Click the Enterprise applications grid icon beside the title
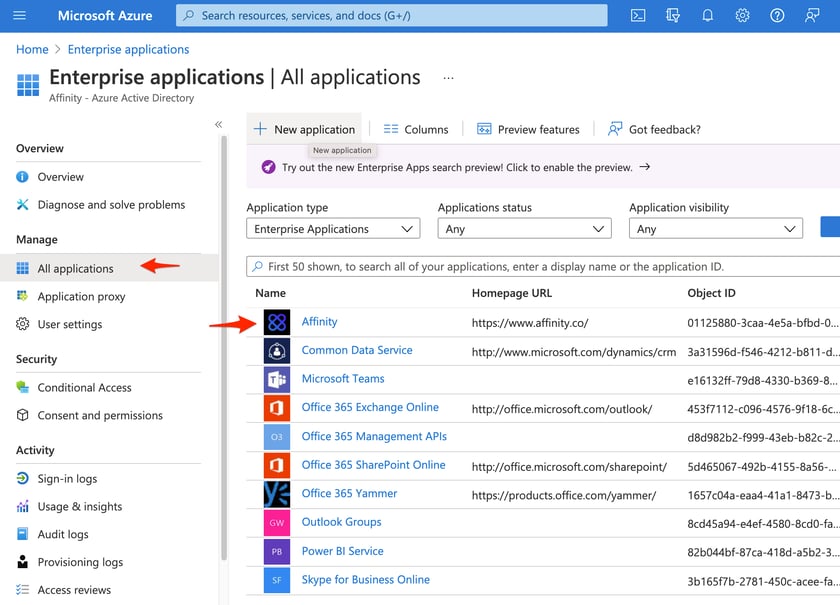Image resolution: width=840 pixels, height=605 pixels. 28,85
